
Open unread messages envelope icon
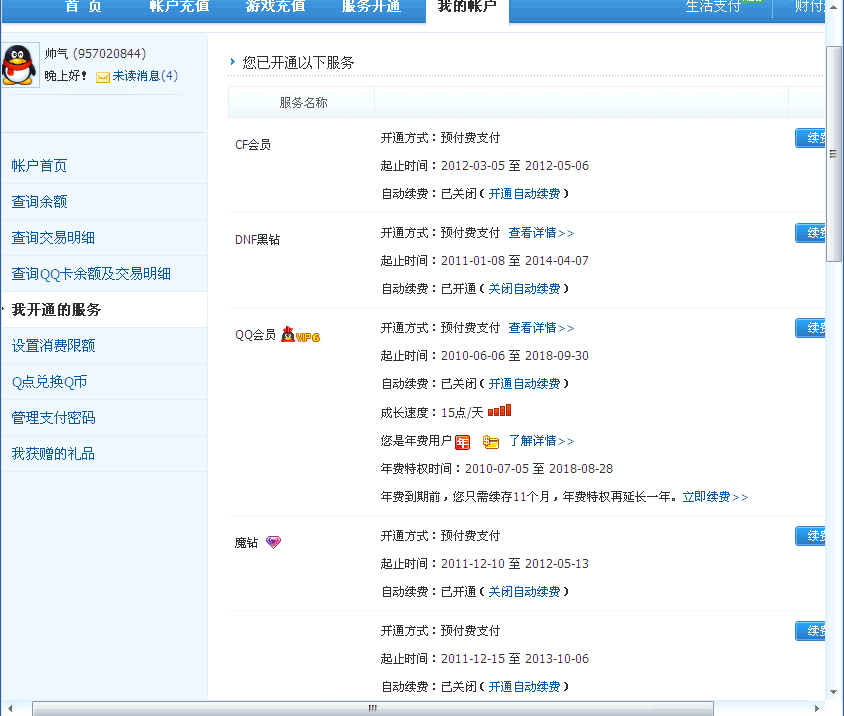point(103,77)
